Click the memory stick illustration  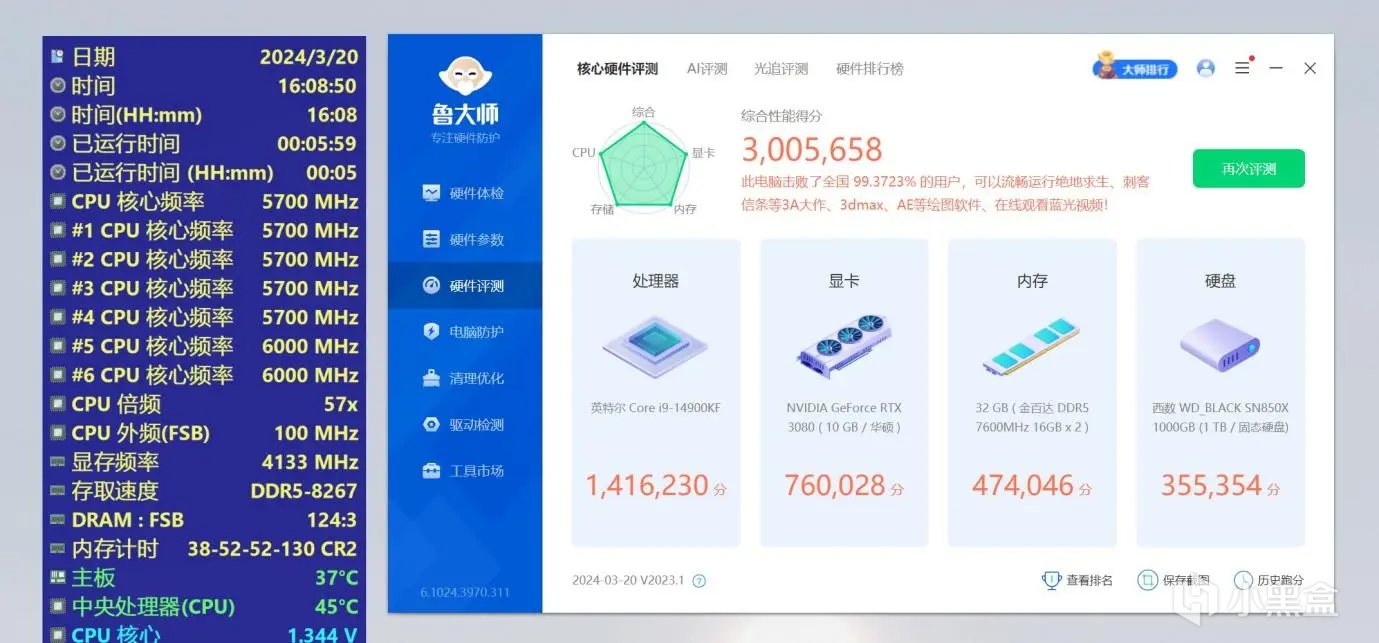point(1032,347)
